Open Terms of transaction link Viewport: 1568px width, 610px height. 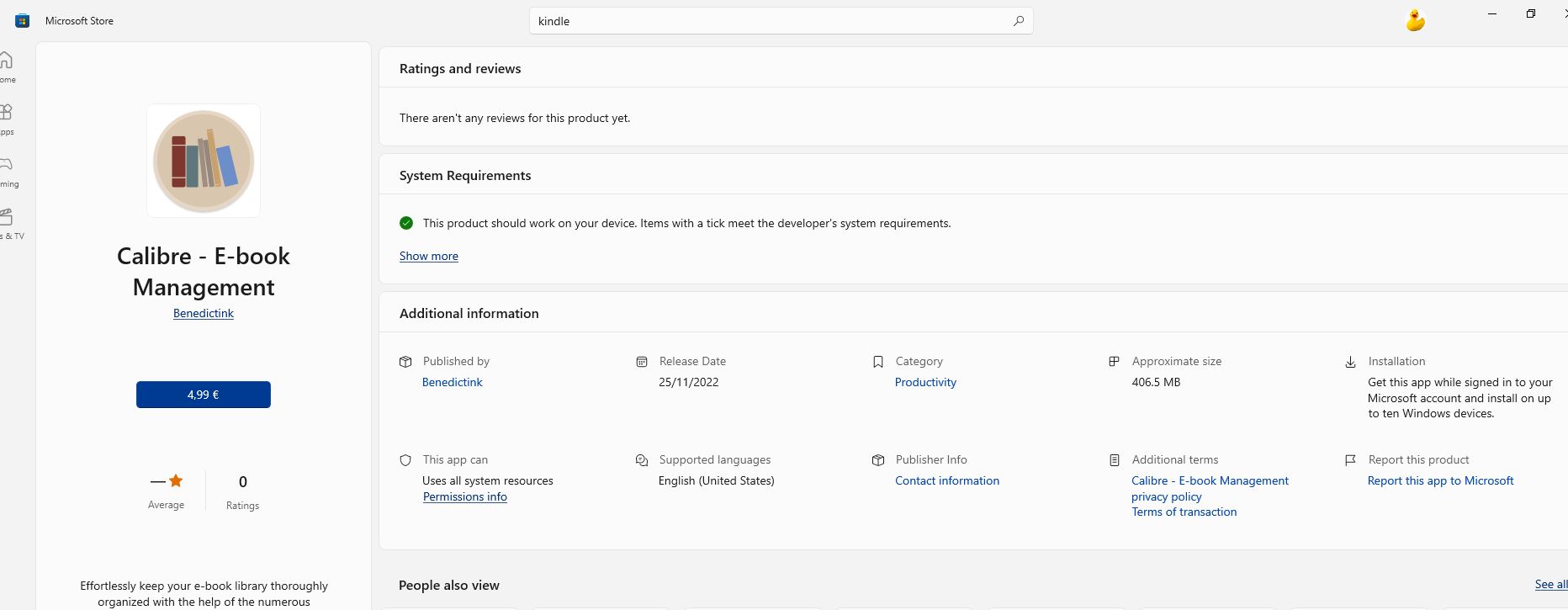pos(1184,512)
